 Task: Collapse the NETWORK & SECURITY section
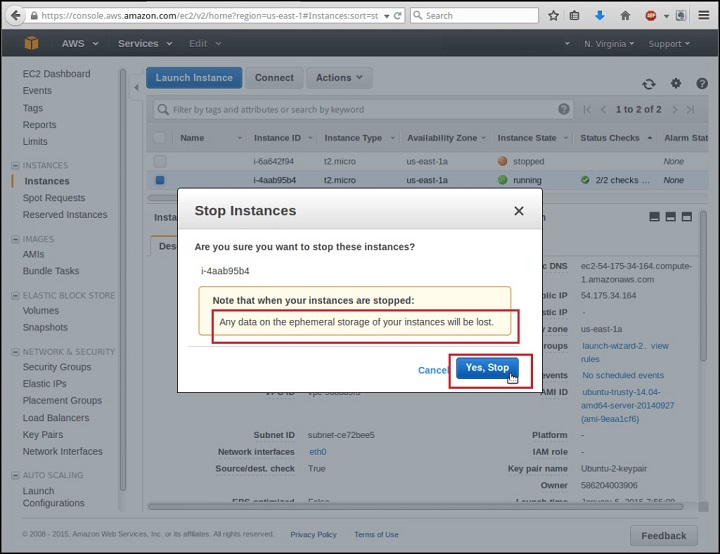(15, 352)
